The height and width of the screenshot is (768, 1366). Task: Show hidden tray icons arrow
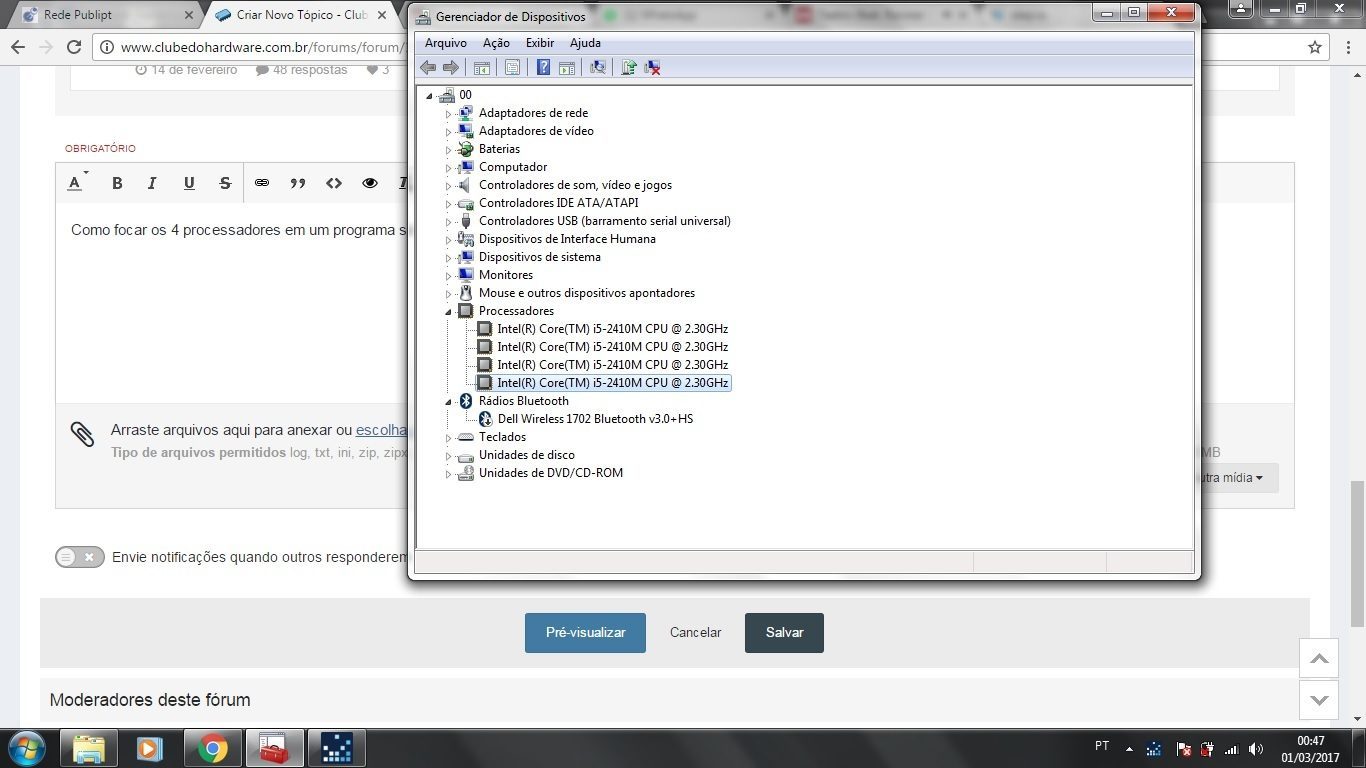[x=1130, y=748]
